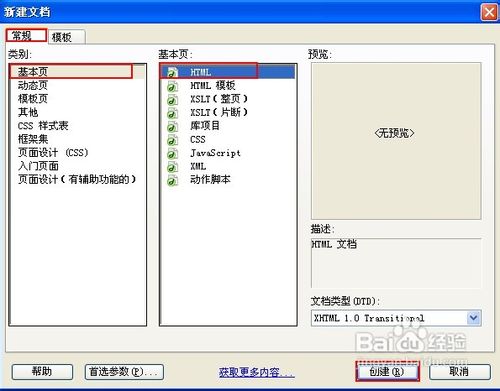Click the 库项目 file icon
This screenshot has height=391, width=500.
(172, 126)
